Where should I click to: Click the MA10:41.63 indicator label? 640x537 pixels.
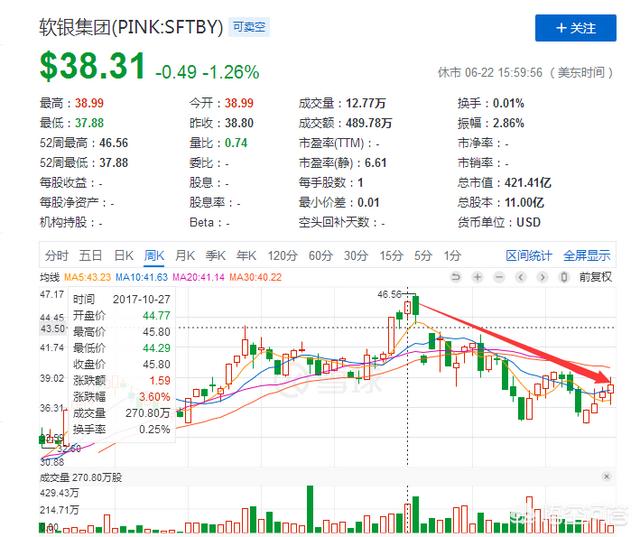pyautogui.click(x=142, y=277)
